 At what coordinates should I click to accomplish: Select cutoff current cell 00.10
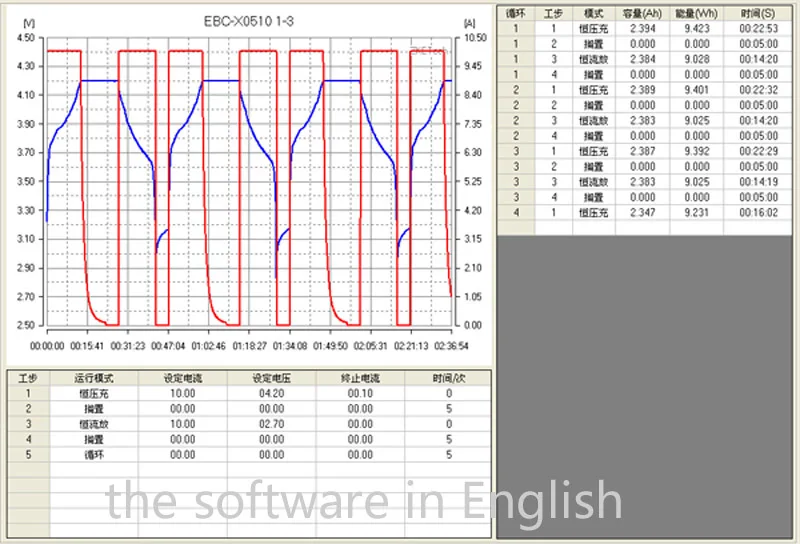(x=360, y=393)
